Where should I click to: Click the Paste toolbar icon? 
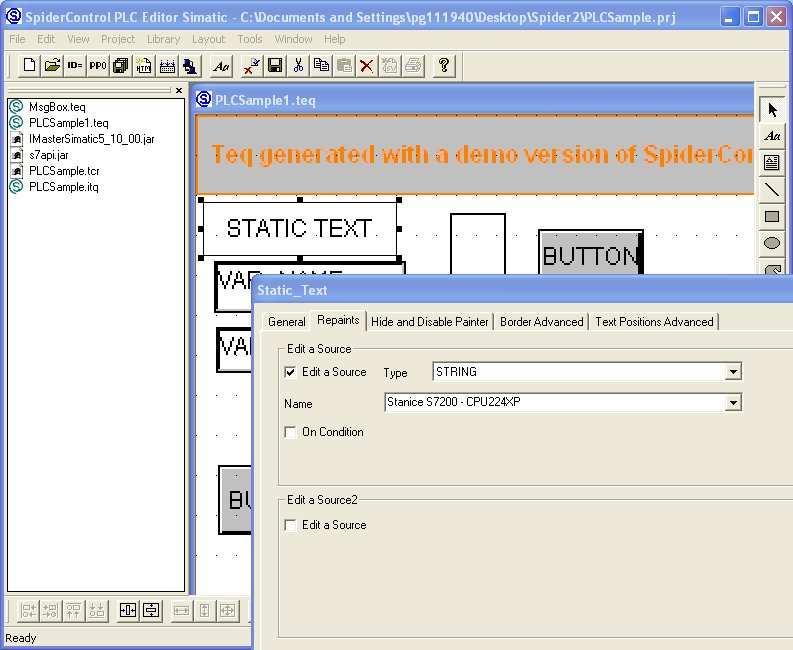click(x=344, y=65)
